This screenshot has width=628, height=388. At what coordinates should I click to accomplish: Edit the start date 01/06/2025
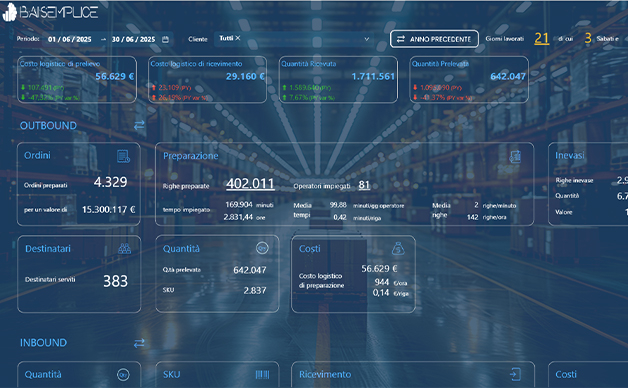pos(70,39)
